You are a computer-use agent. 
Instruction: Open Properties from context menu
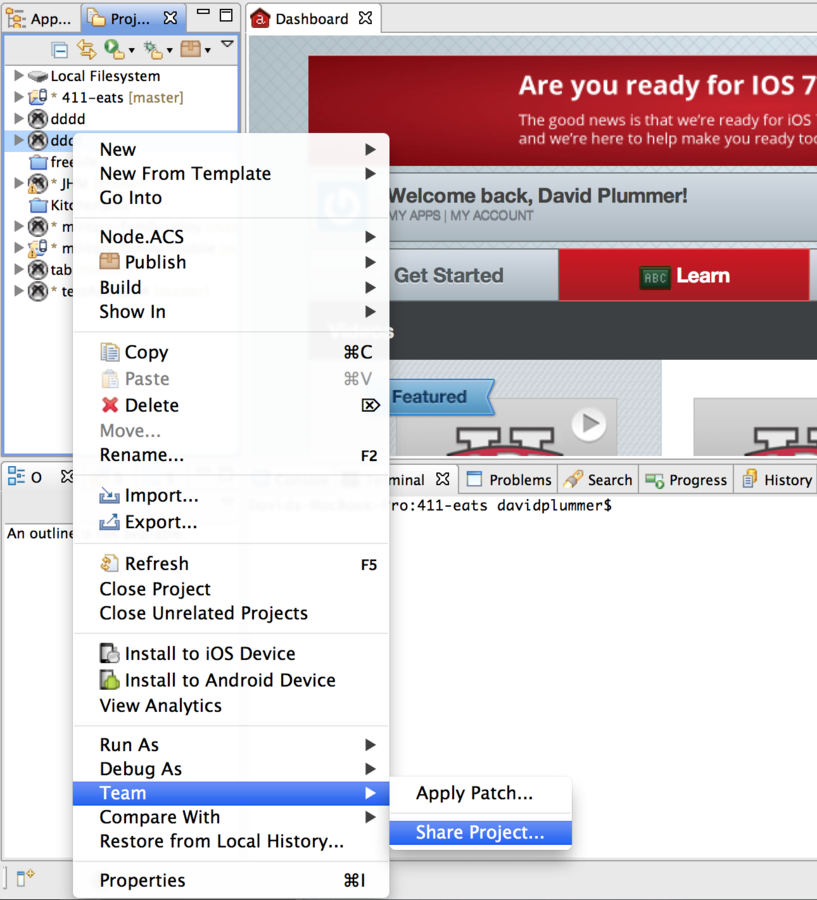pos(231,880)
